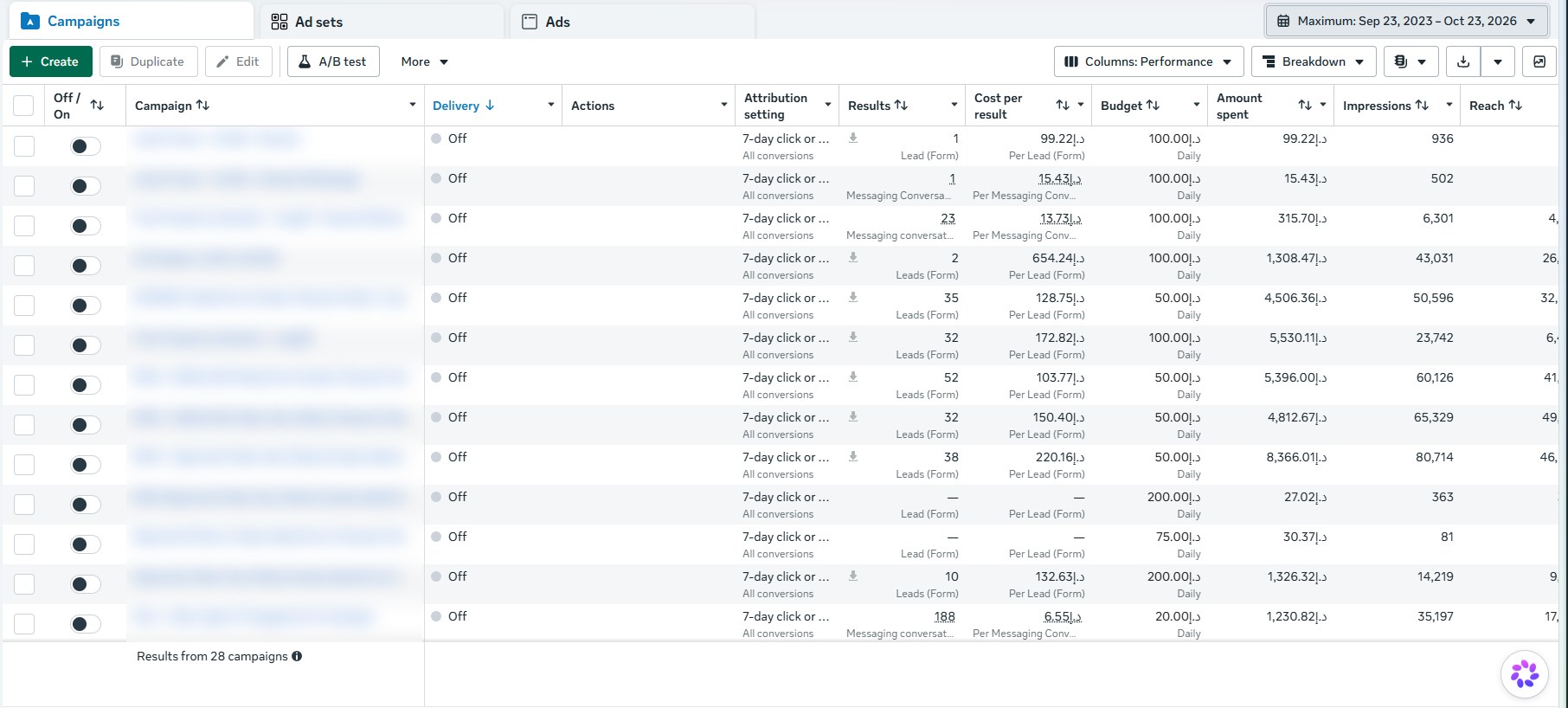Sort Impressions column using arrows
Screen dimensions: 1568x708
tap(1422, 106)
